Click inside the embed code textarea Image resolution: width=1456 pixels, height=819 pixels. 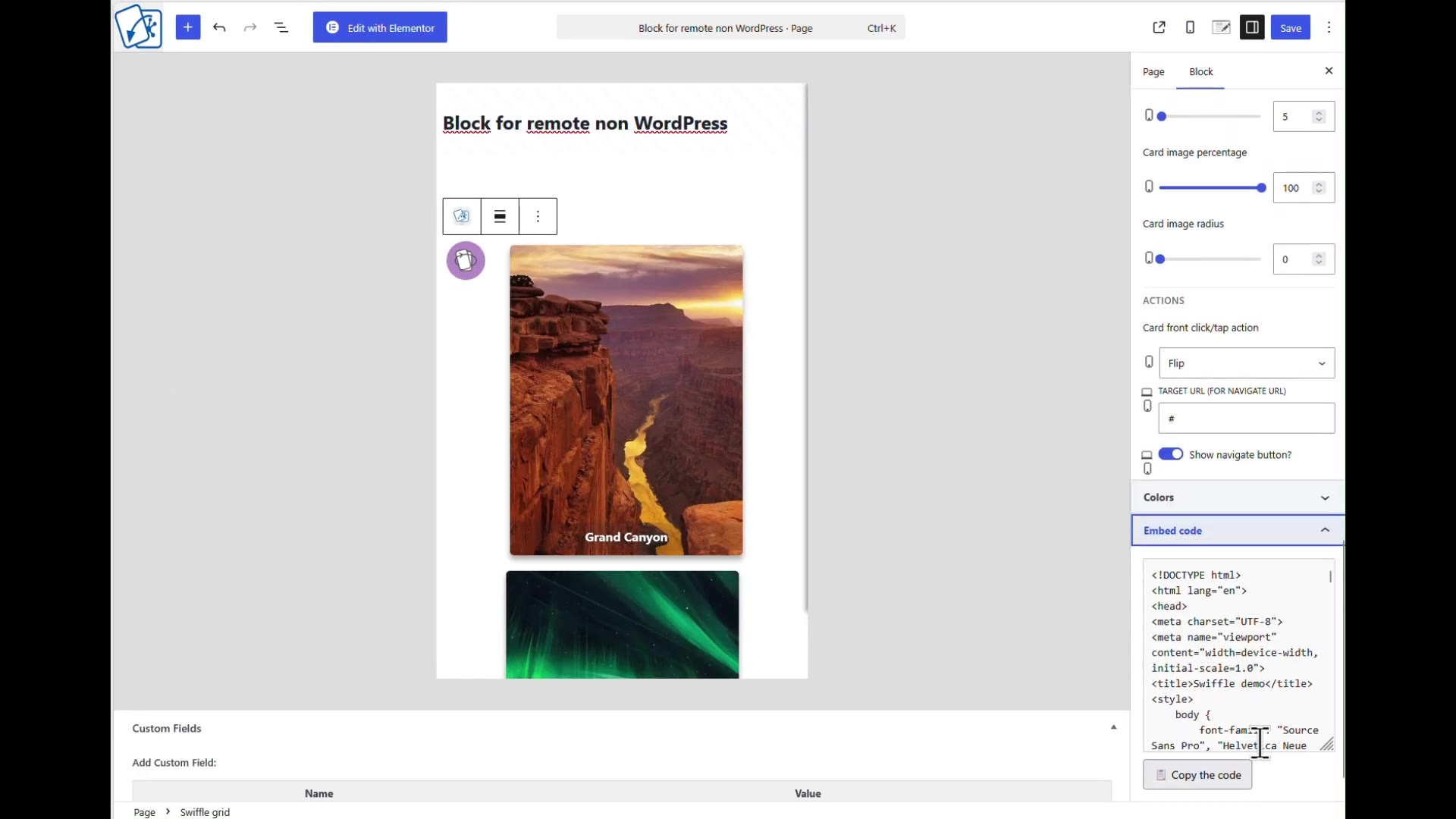(1238, 656)
